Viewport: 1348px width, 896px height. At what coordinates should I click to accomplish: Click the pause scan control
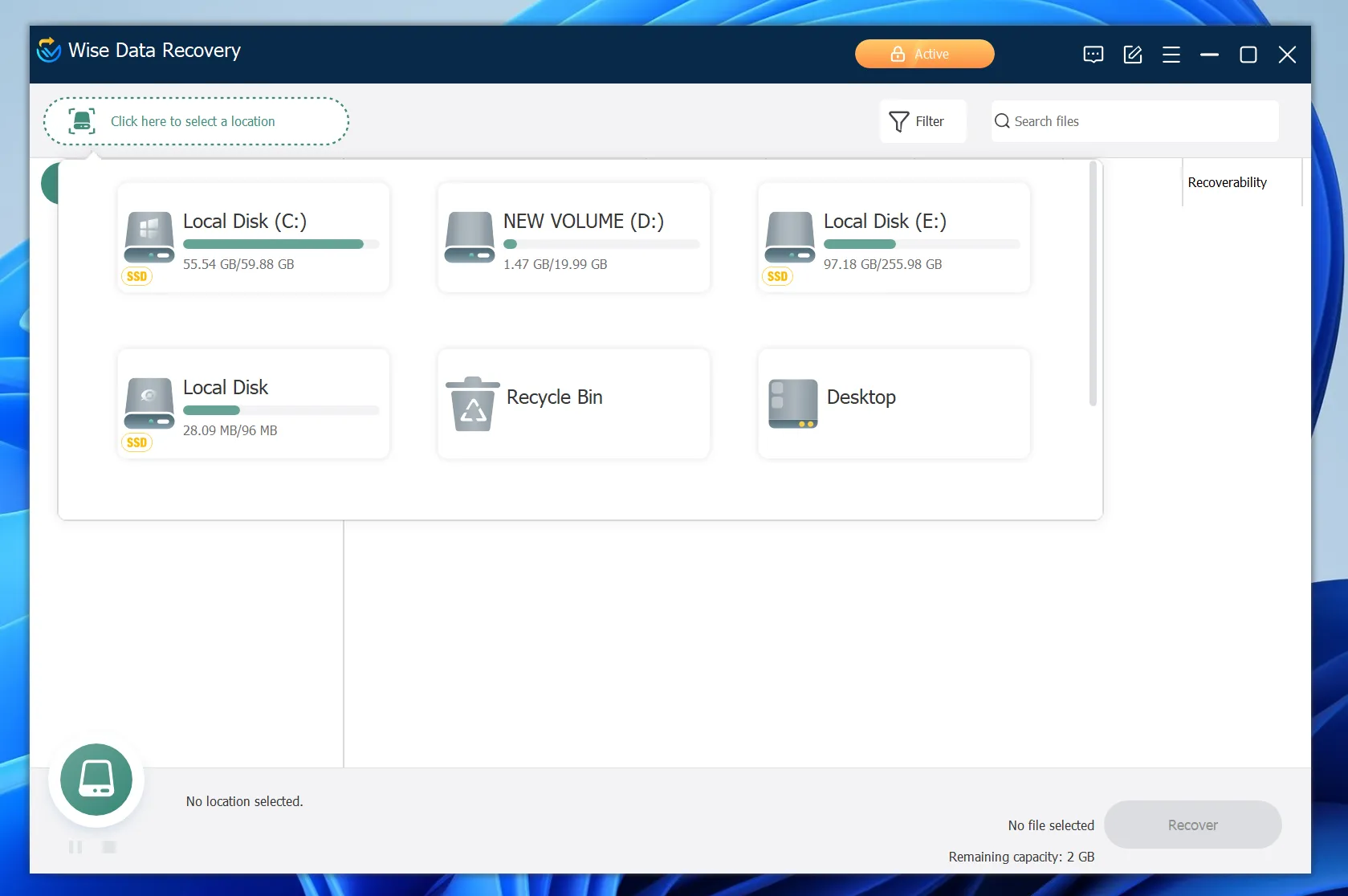(75, 847)
